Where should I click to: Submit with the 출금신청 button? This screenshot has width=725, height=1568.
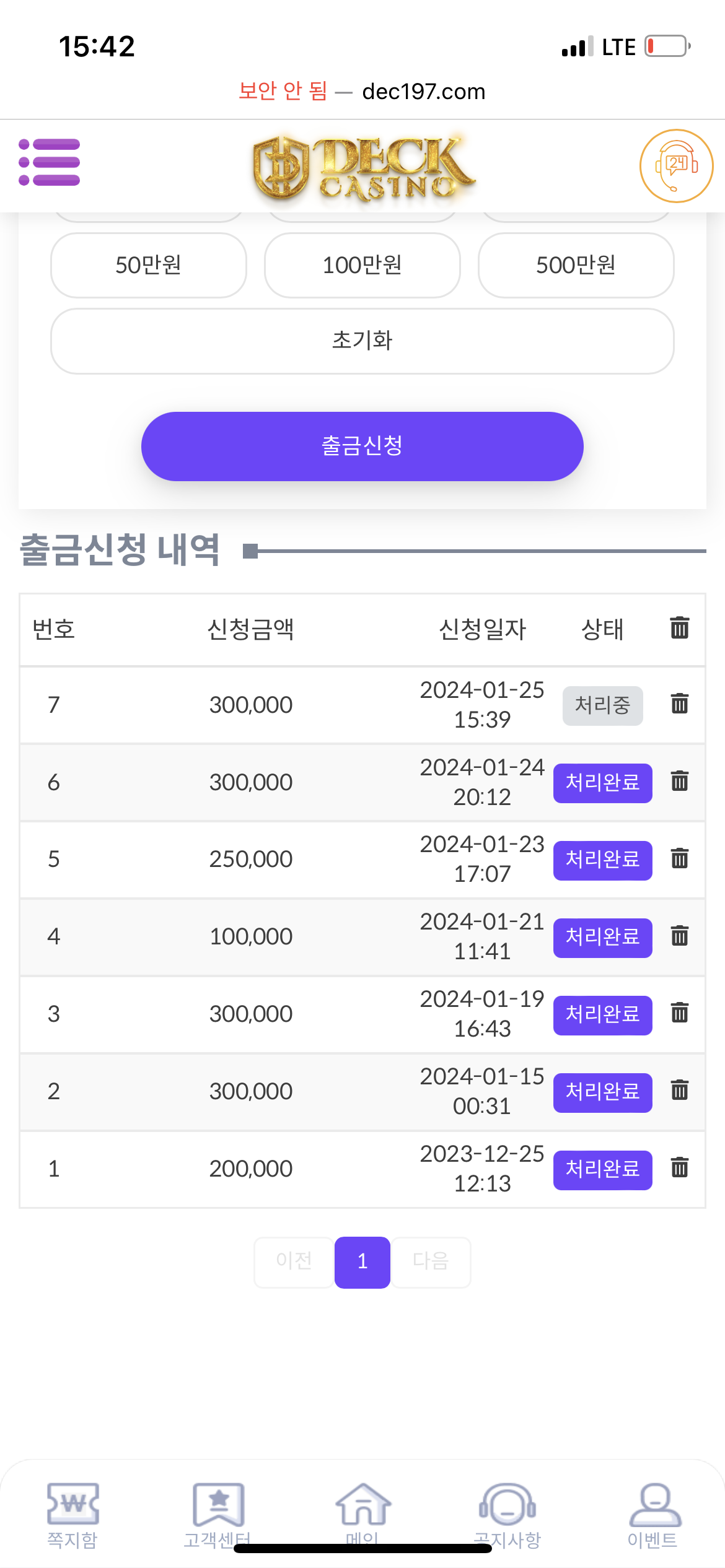pyautogui.click(x=362, y=446)
